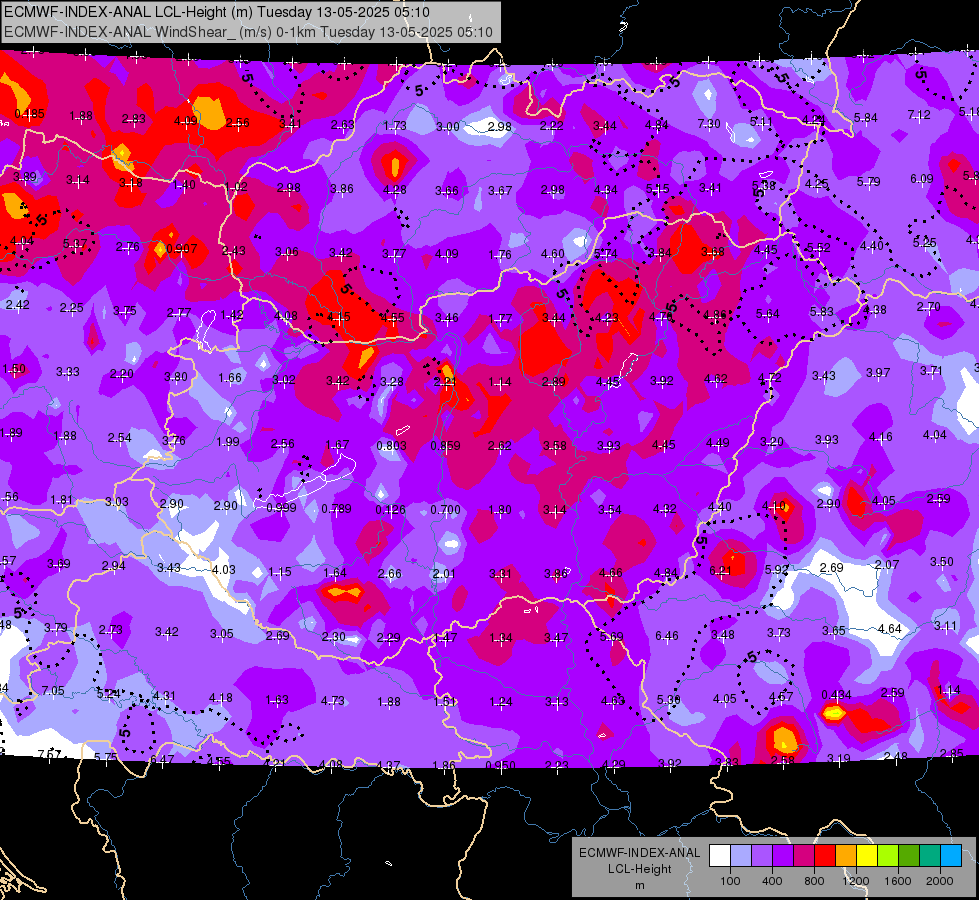Click the legend tick label '1600'
The image size is (979, 900).
pos(898,881)
